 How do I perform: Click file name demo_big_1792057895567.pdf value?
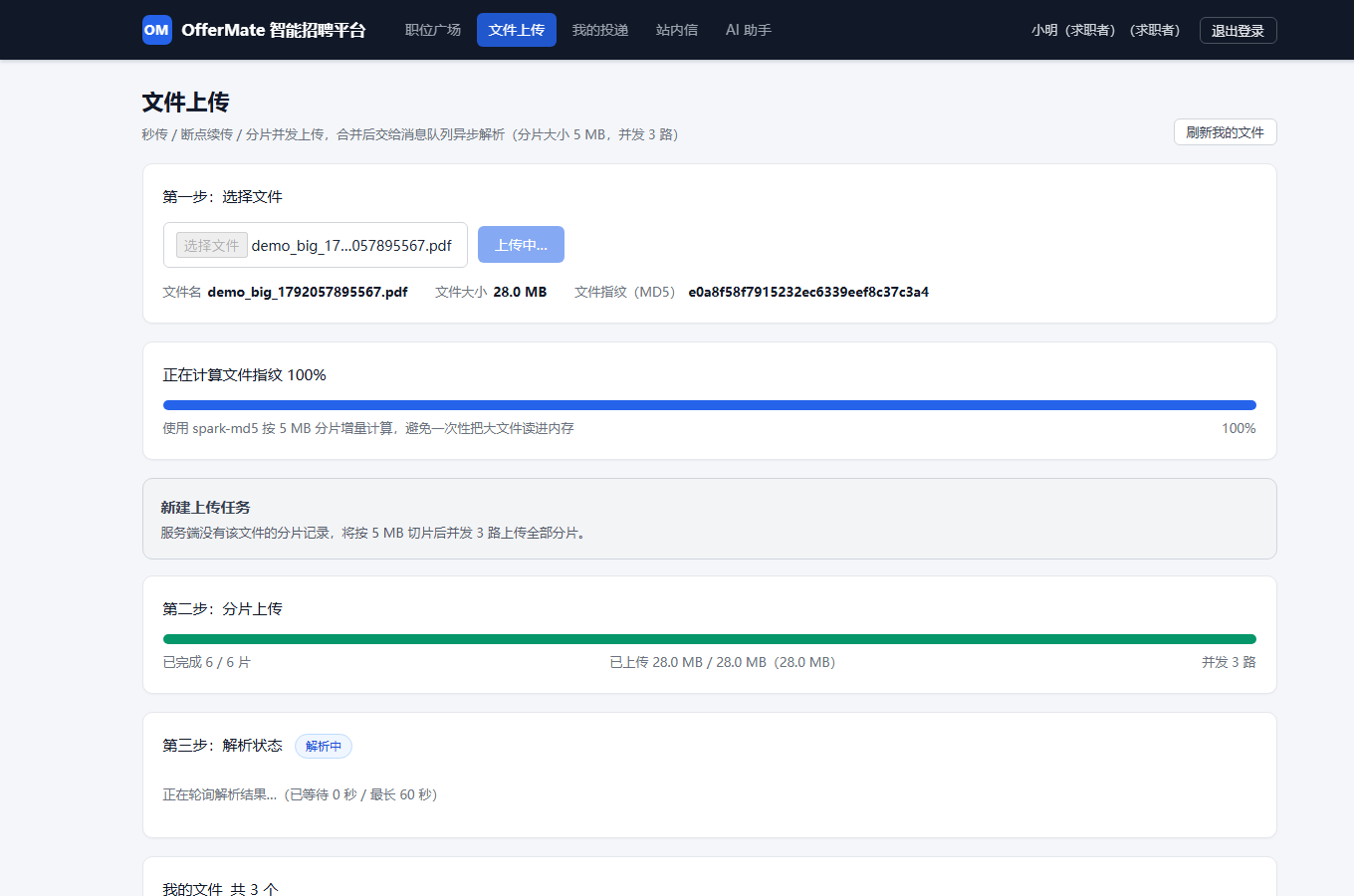pos(308,292)
